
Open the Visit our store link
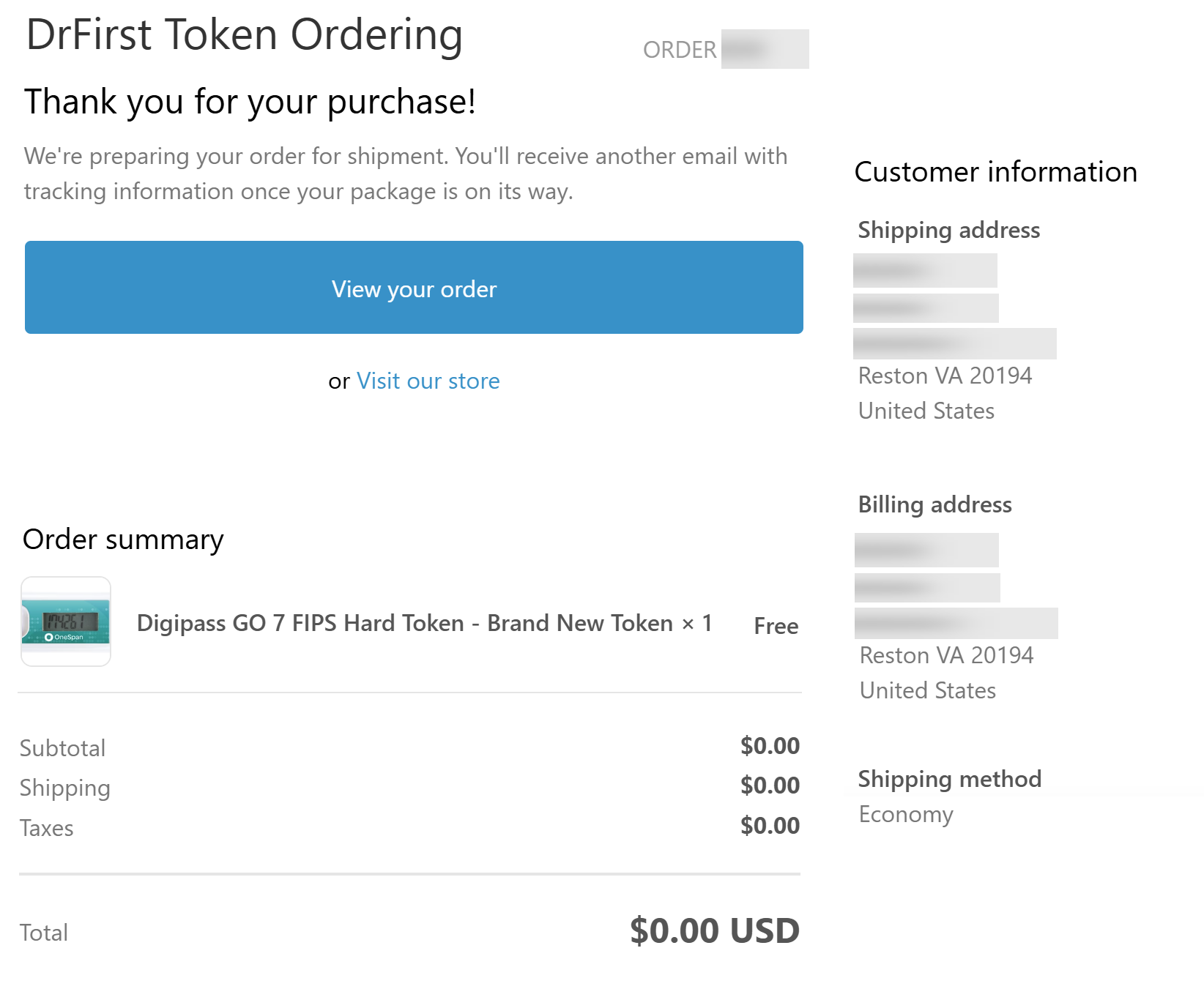tap(428, 381)
